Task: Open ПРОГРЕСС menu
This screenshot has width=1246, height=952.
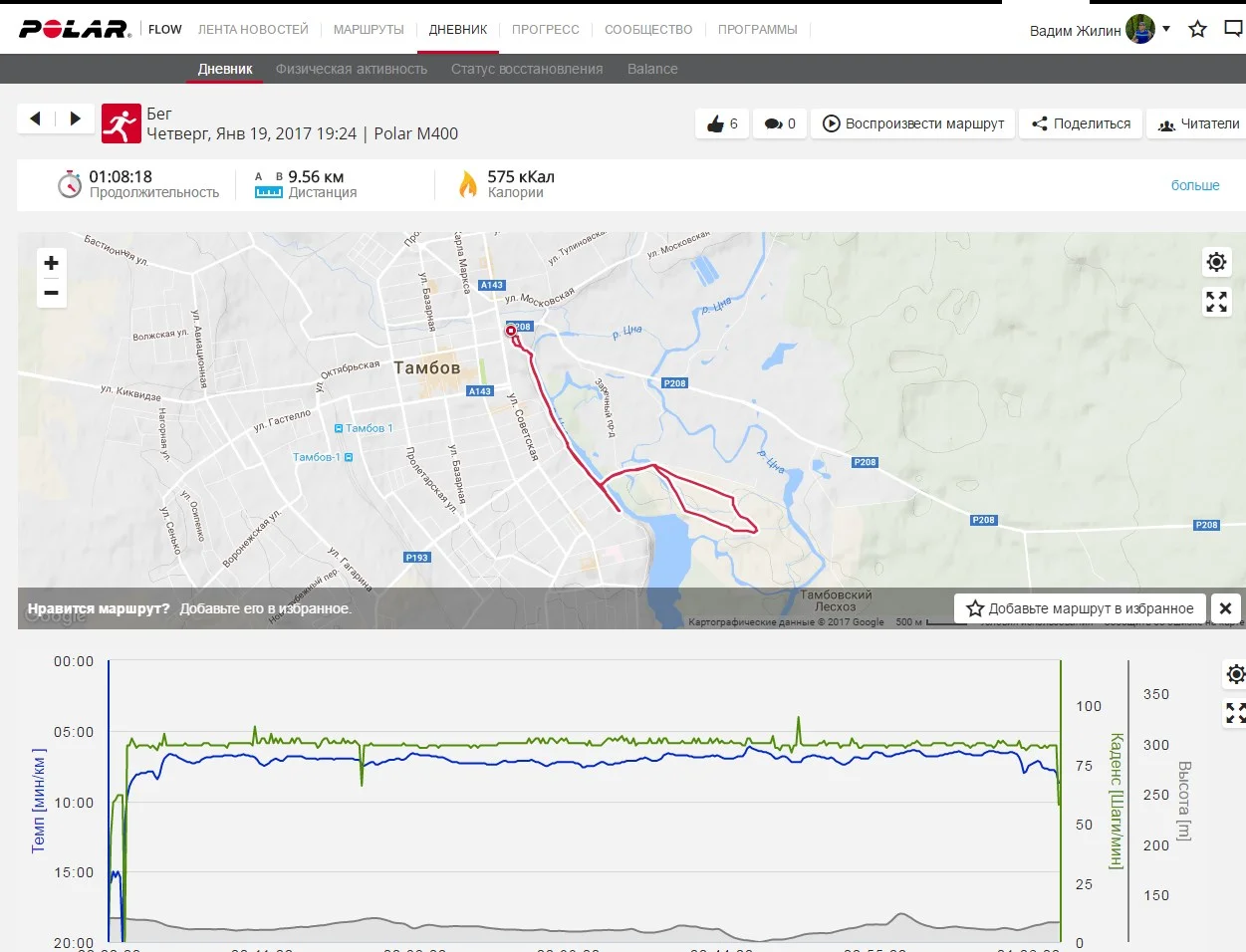Action: (546, 29)
